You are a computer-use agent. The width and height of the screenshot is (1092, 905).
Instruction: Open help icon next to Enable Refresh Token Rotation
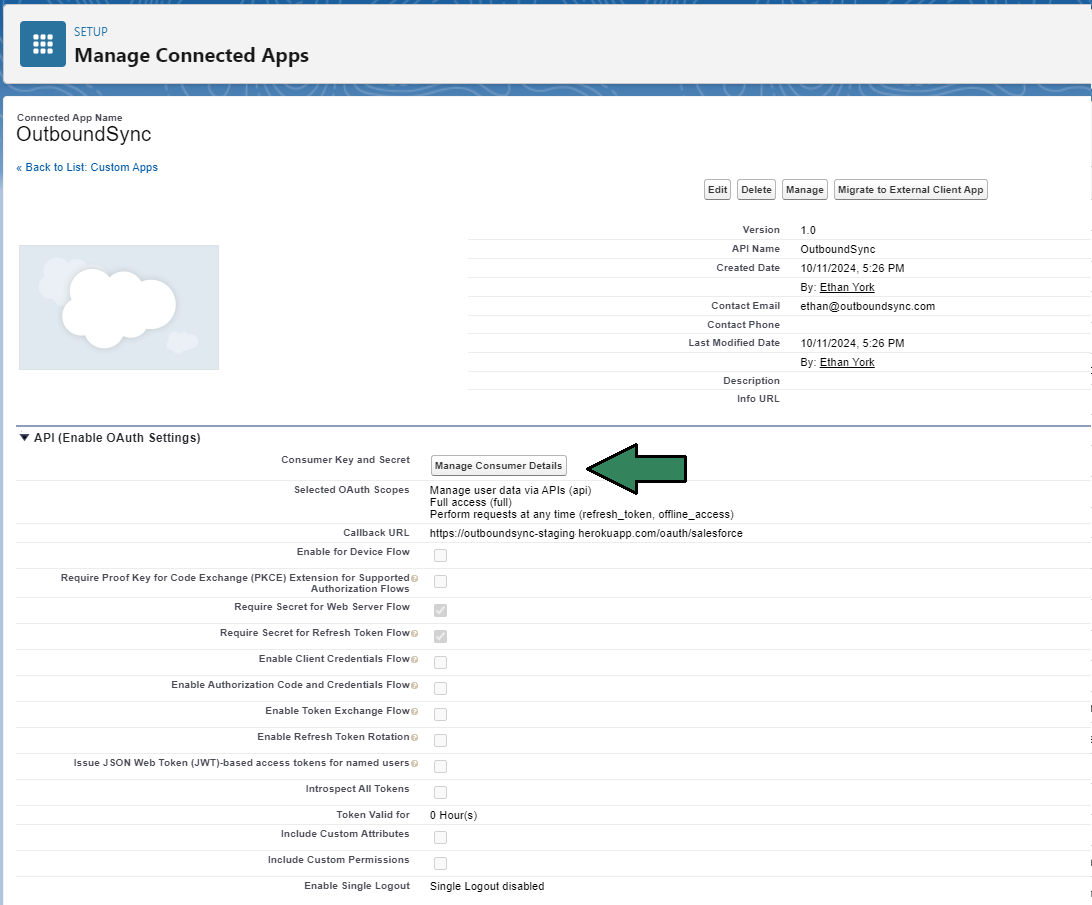pos(414,737)
